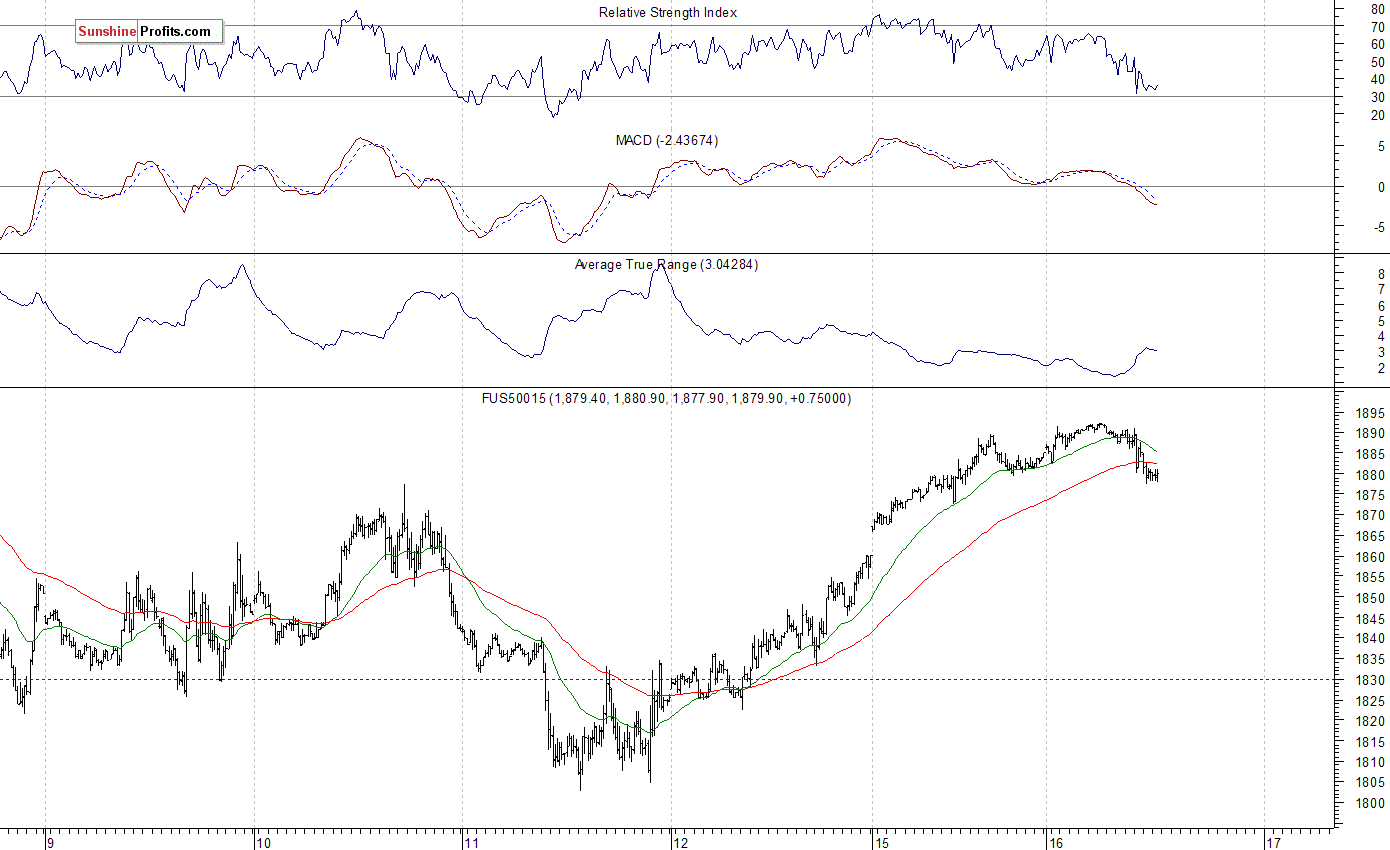
Task: Click the "Average True Range (3.04284)" title
Action: (x=666, y=264)
